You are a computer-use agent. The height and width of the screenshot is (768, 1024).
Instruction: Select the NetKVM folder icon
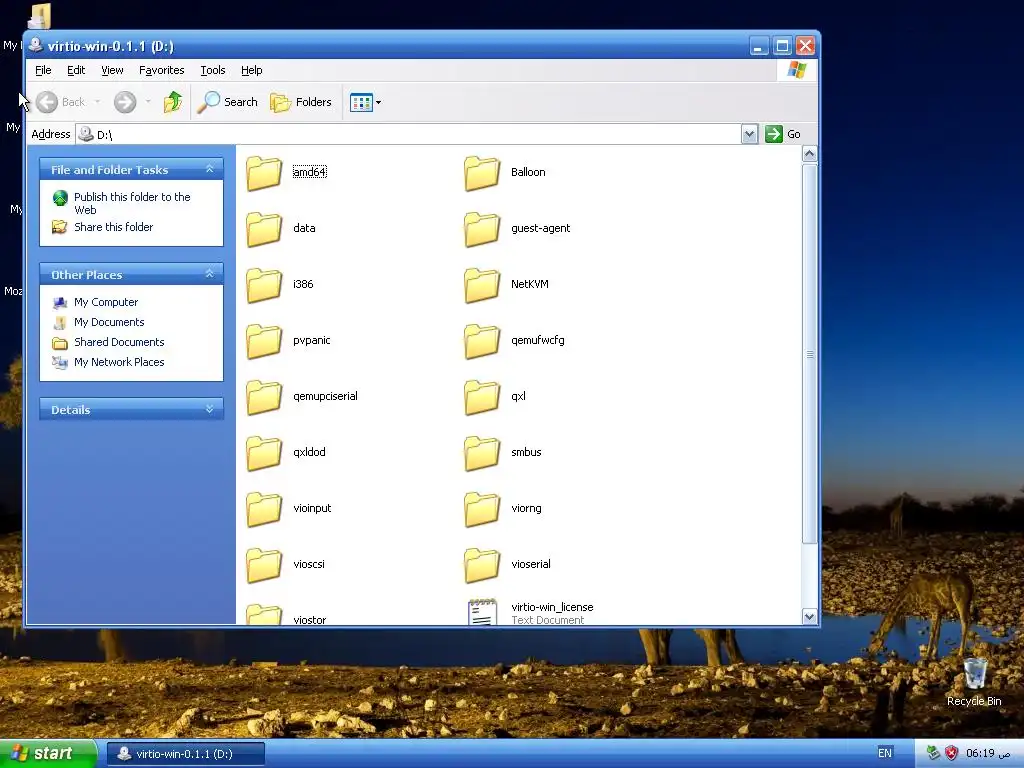click(482, 285)
